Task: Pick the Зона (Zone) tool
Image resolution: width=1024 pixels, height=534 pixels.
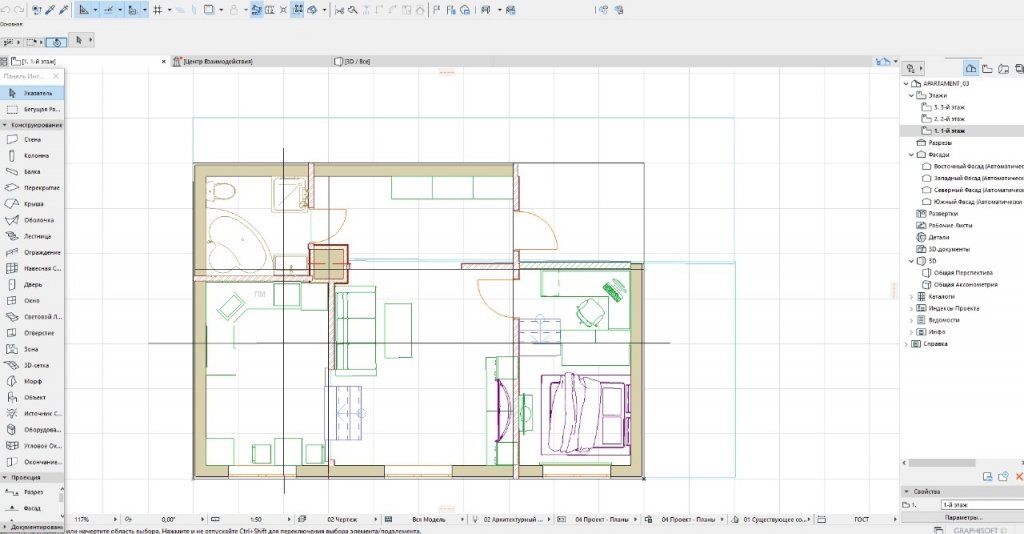Action: 31,349
